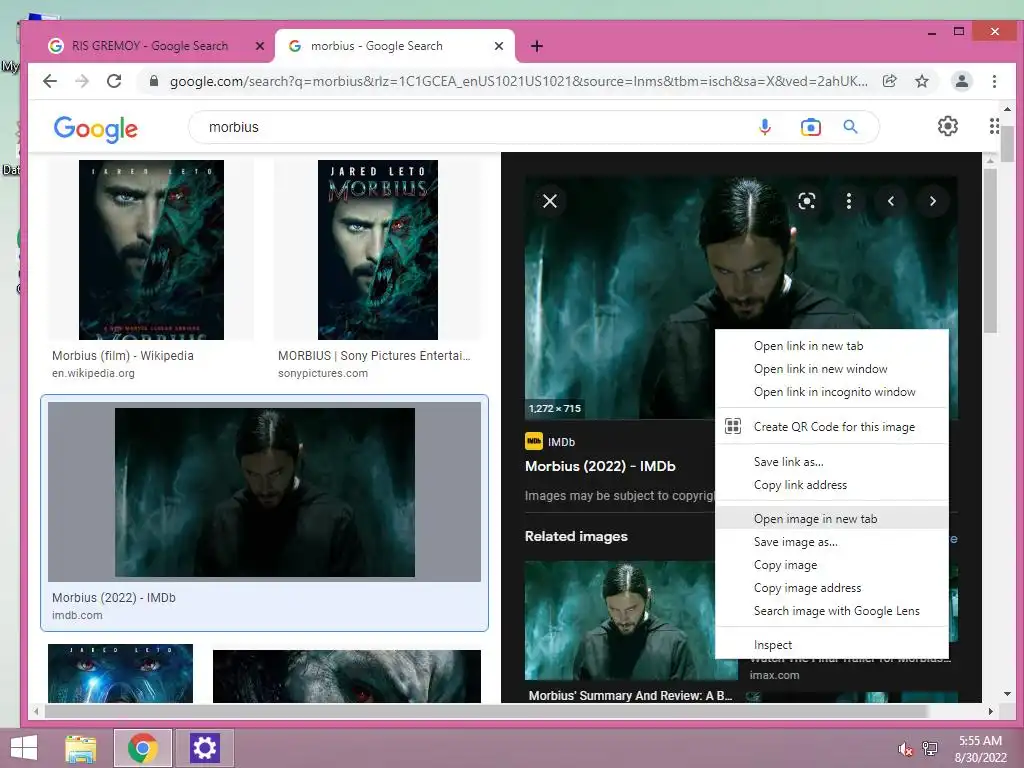Reload the current page
Screen dimensions: 1024x768
114,81
